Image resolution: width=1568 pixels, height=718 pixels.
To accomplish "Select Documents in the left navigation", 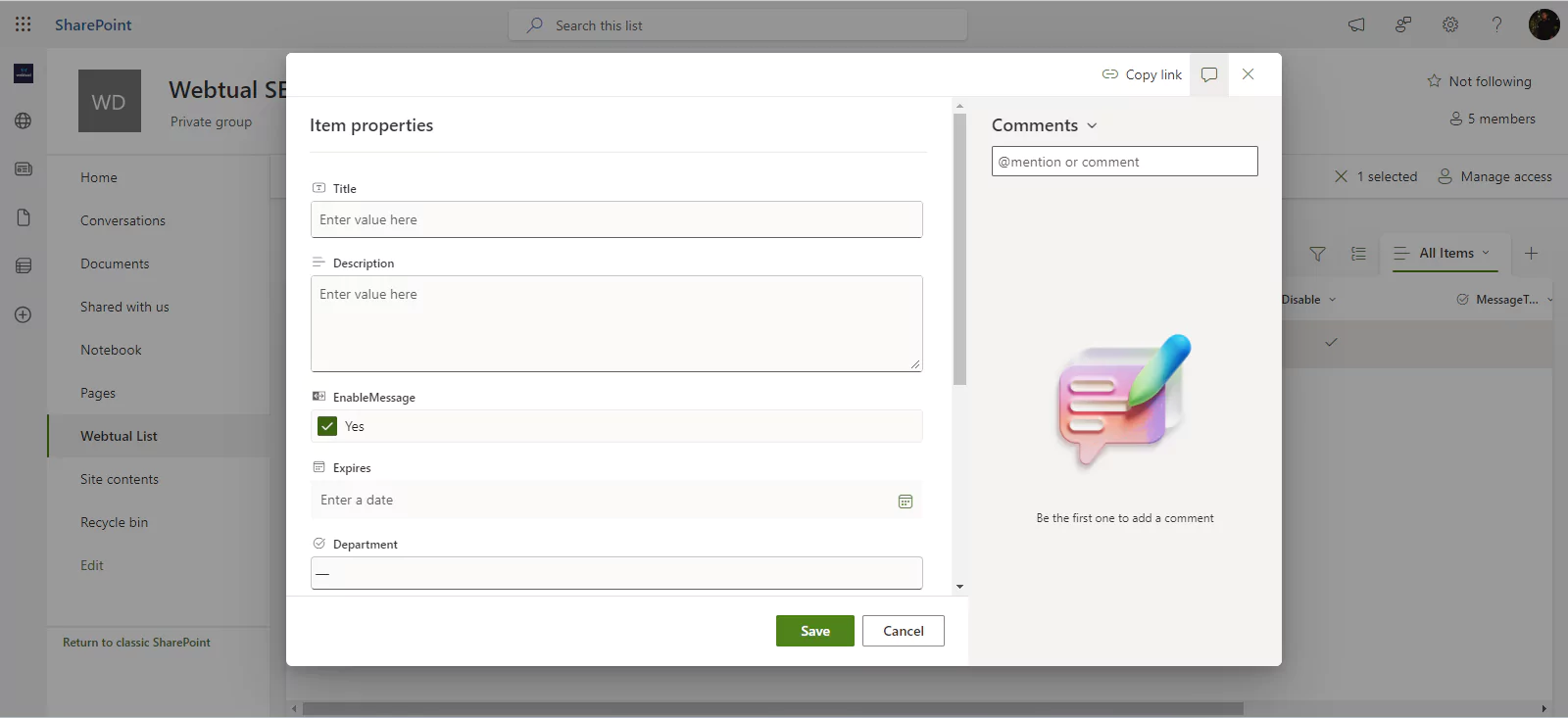I will pos(115,263).
